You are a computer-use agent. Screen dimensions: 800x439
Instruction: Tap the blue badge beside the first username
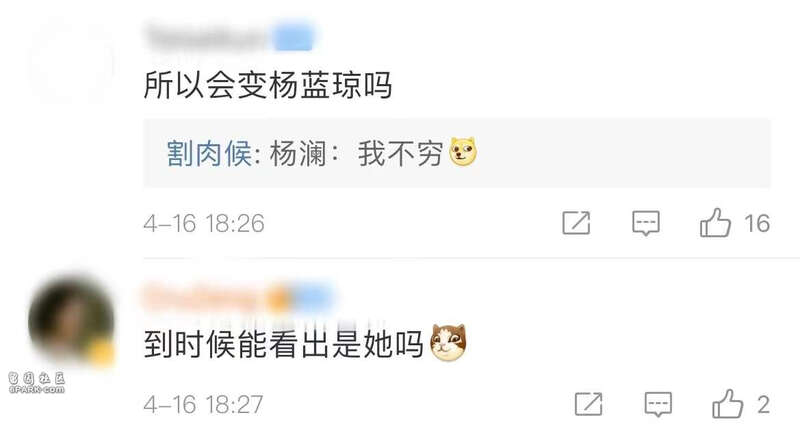point(293,37)
